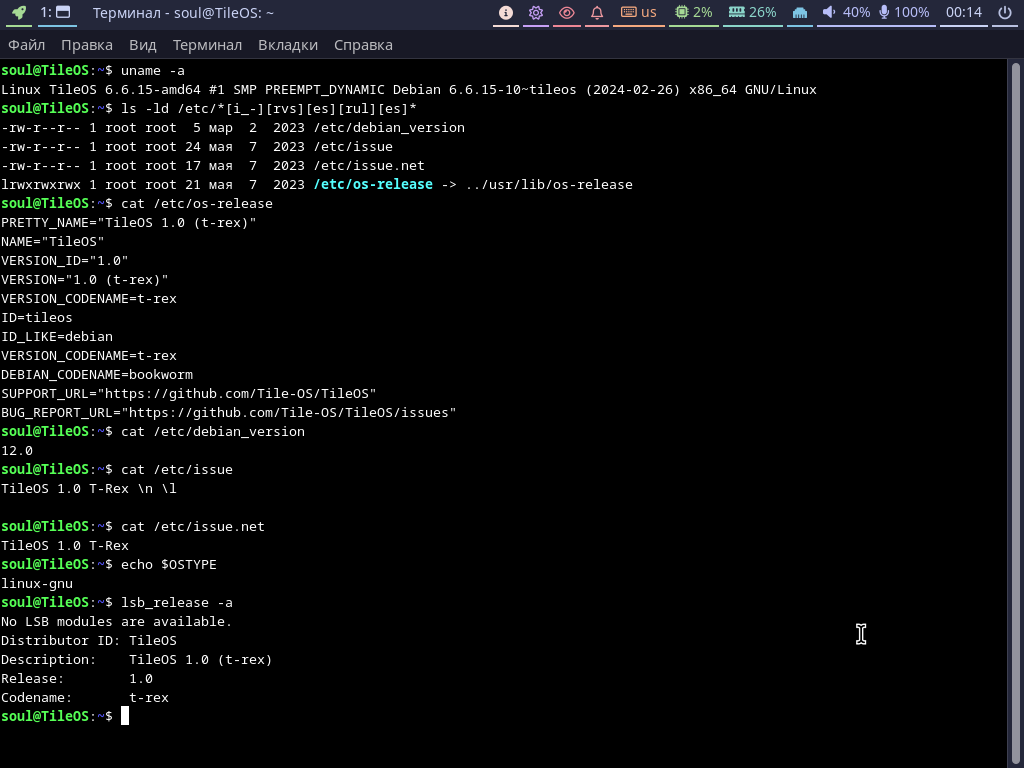Click the '/etc/debian_version' listing row
The width and height of the screenshot is (1024, 768).
point(232,127)
